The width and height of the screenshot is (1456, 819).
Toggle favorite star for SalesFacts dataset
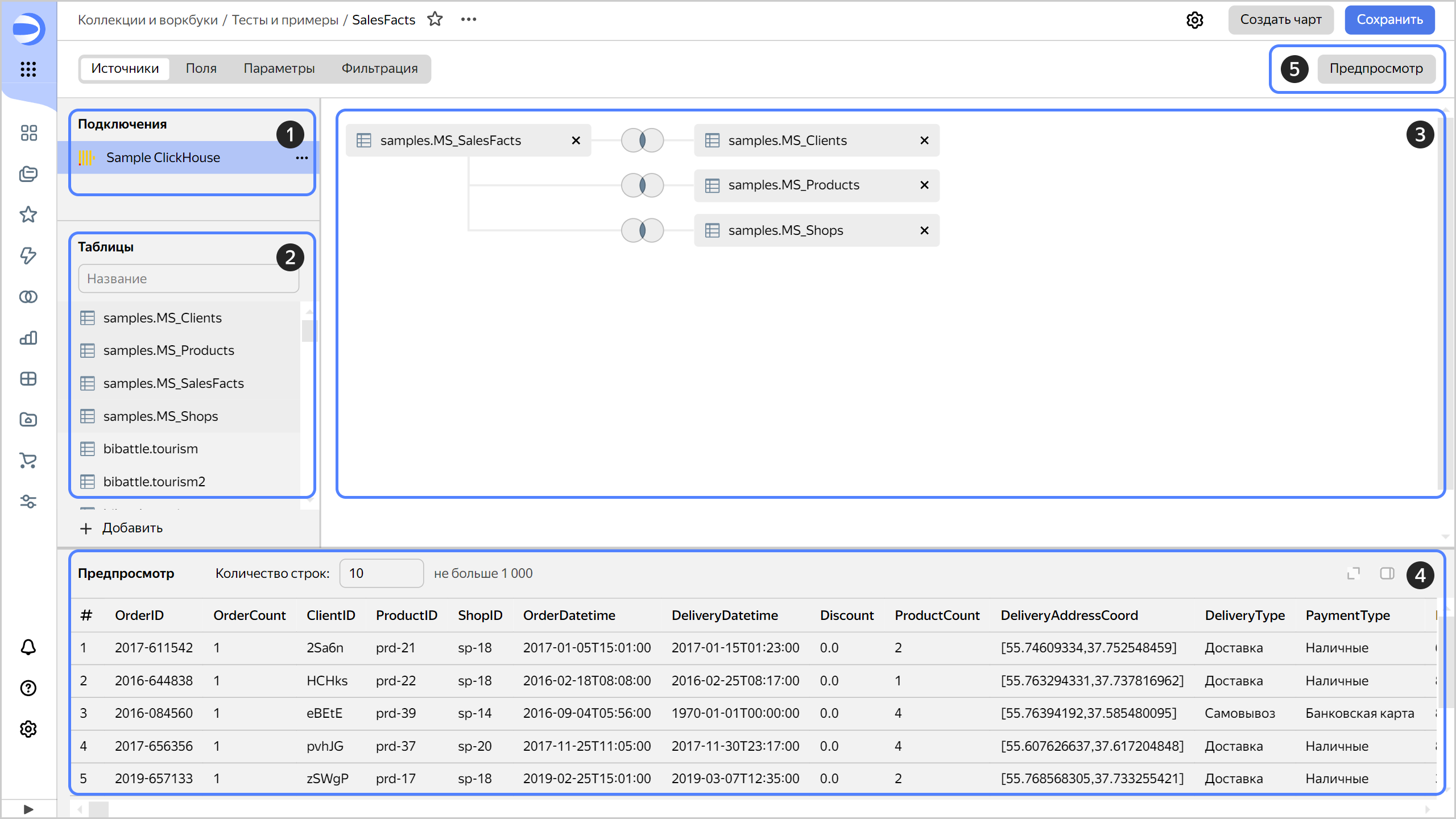[436, 19]
